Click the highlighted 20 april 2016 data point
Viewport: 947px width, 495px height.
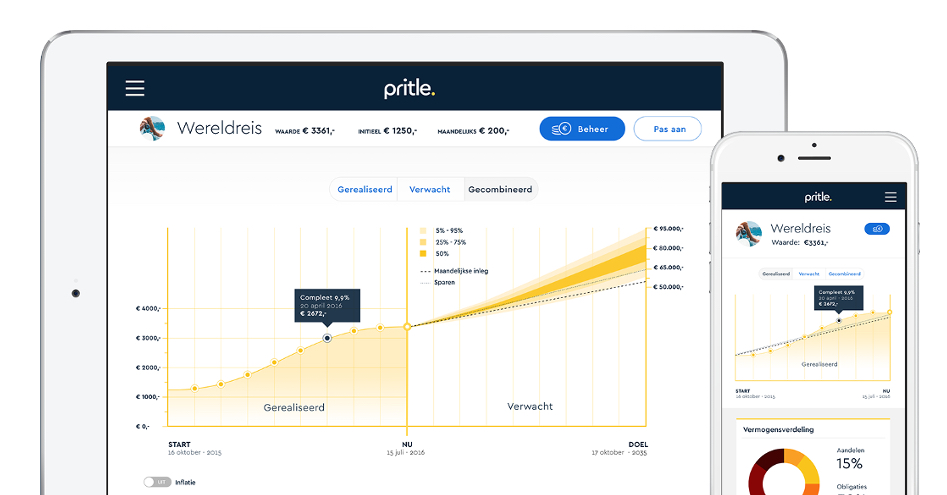327,338
